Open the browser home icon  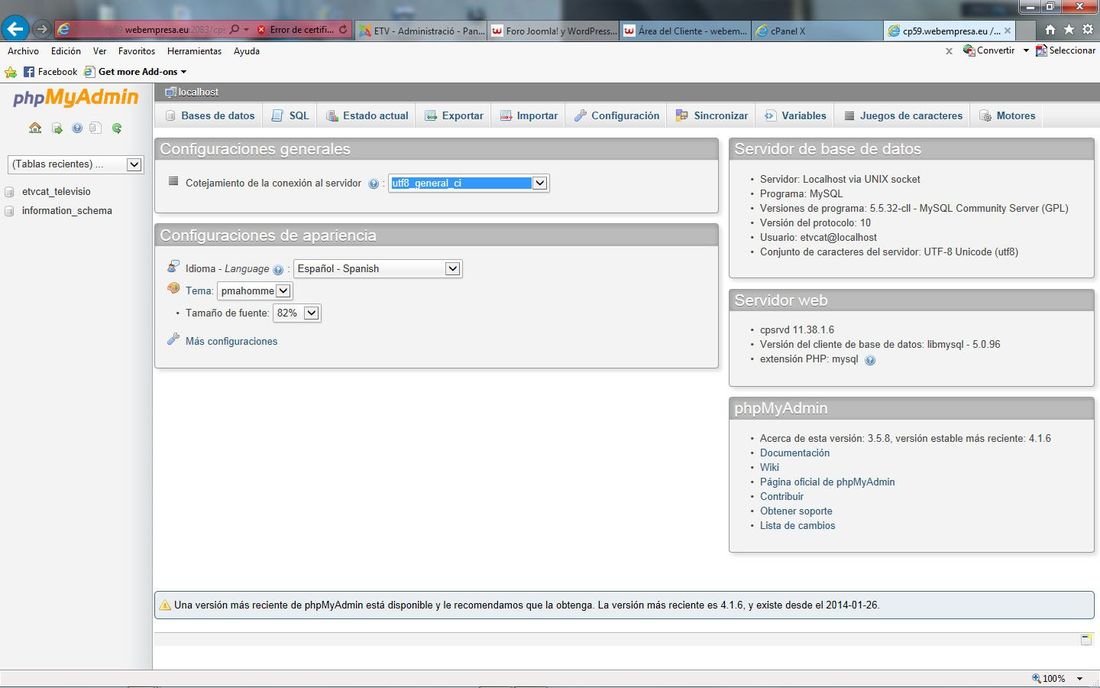click(x=1050, y=29)
